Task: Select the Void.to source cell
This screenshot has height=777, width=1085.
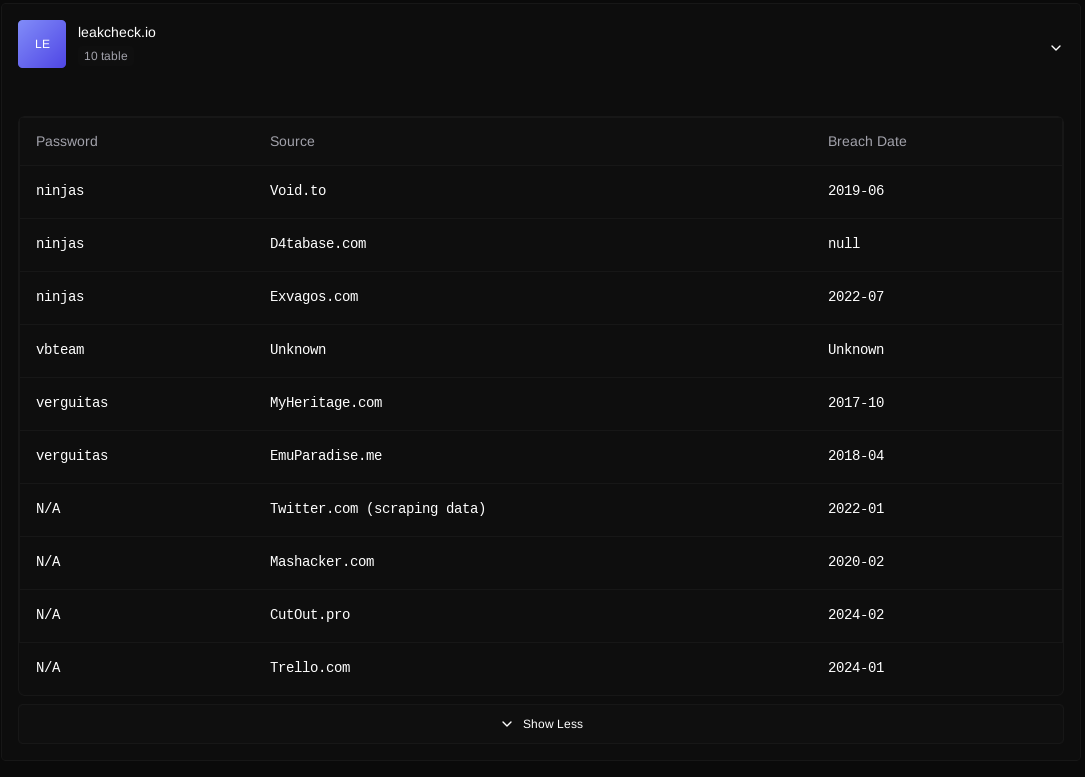Action: tap(298, 191)
